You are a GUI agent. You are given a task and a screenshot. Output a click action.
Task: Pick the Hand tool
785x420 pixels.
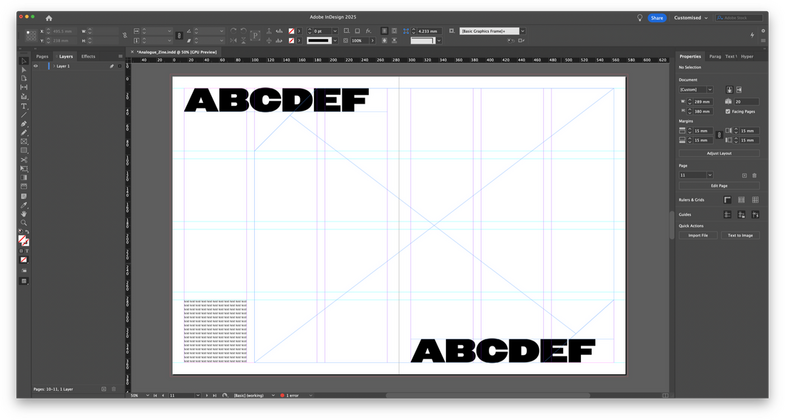(24, 213)
